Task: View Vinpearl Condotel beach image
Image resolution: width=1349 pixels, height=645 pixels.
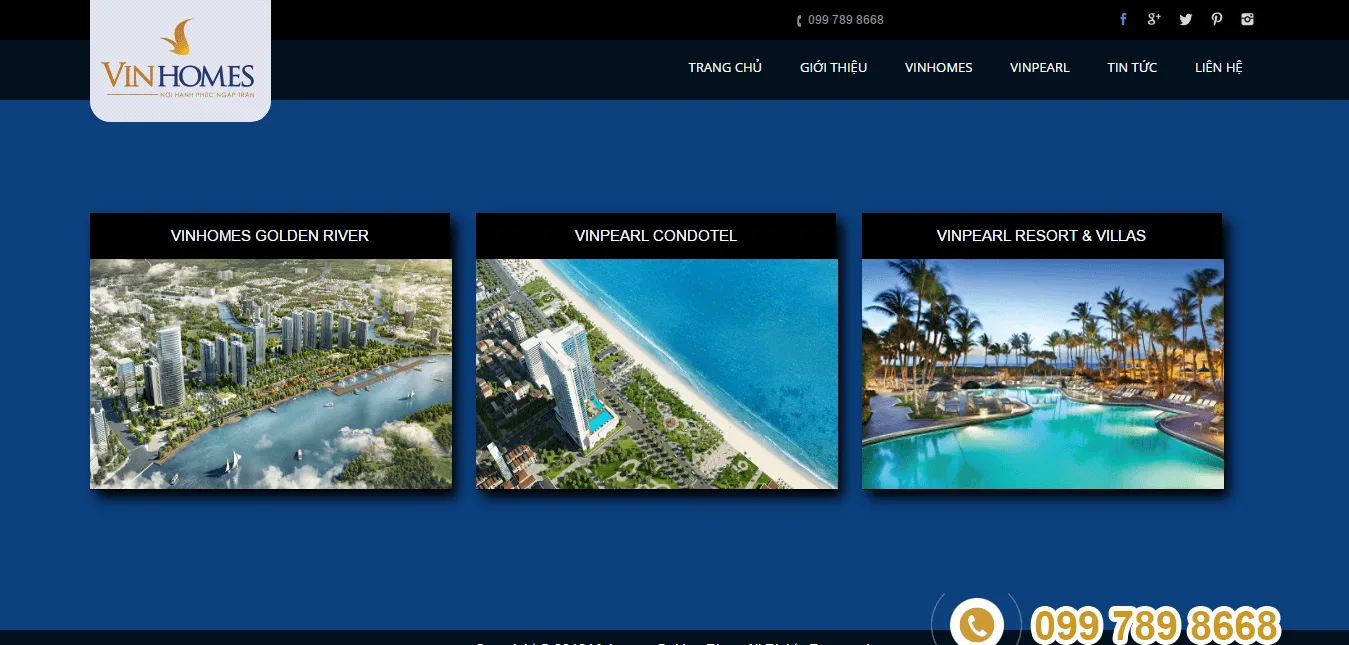Action: [657, 374]
